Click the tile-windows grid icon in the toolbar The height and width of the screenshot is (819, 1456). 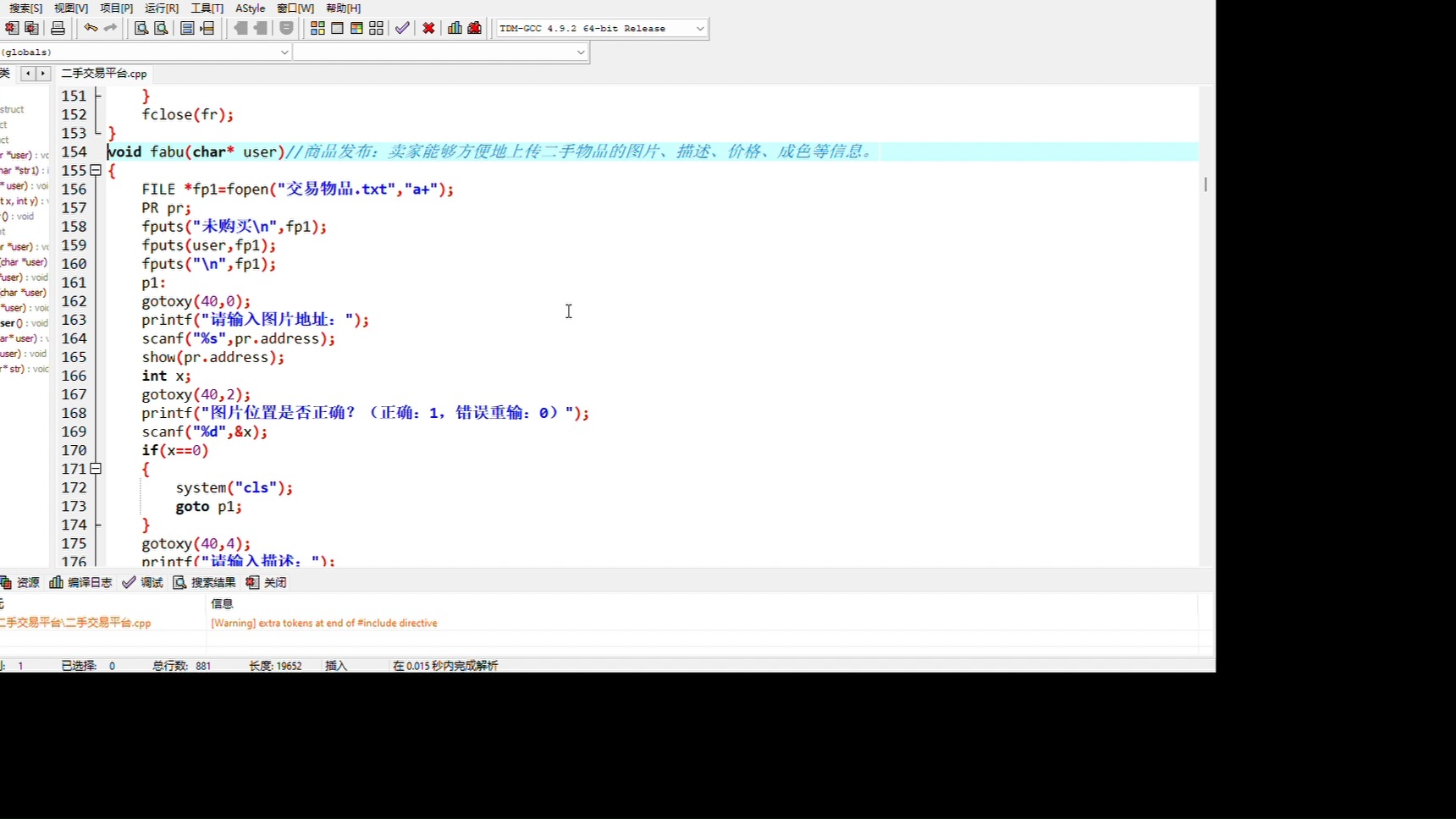coord(317,28)
